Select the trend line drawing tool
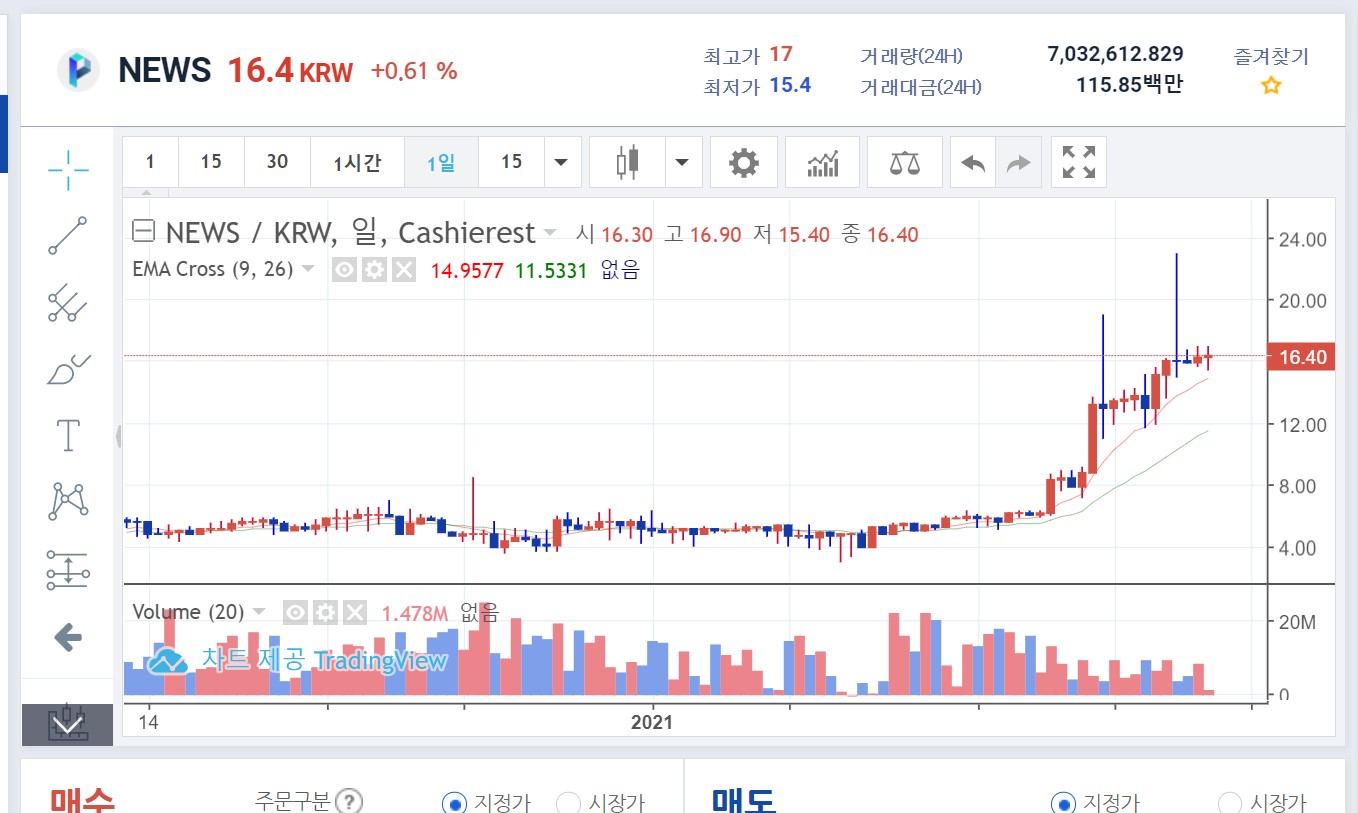Image resolution: width=1358 pixels, height=813 pixels. pos(68,236)
